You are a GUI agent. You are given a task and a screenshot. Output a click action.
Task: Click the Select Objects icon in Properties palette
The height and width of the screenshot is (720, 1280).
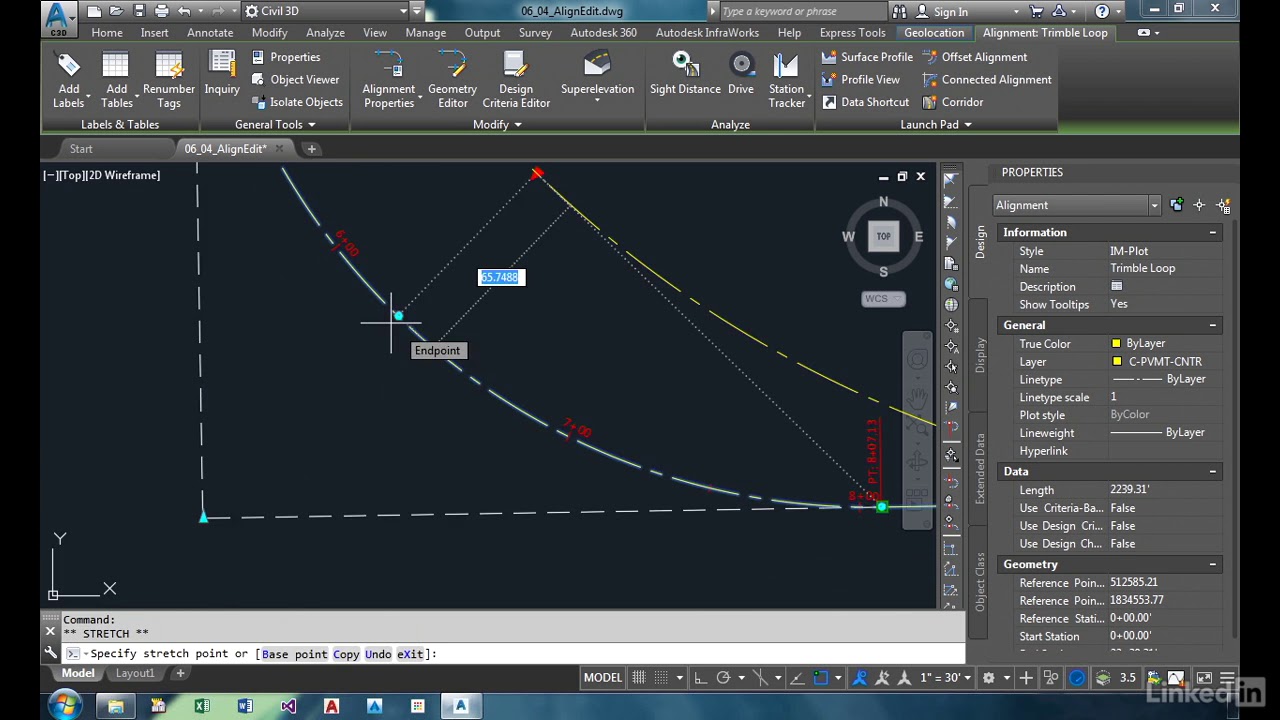(x=1199, y=205)
